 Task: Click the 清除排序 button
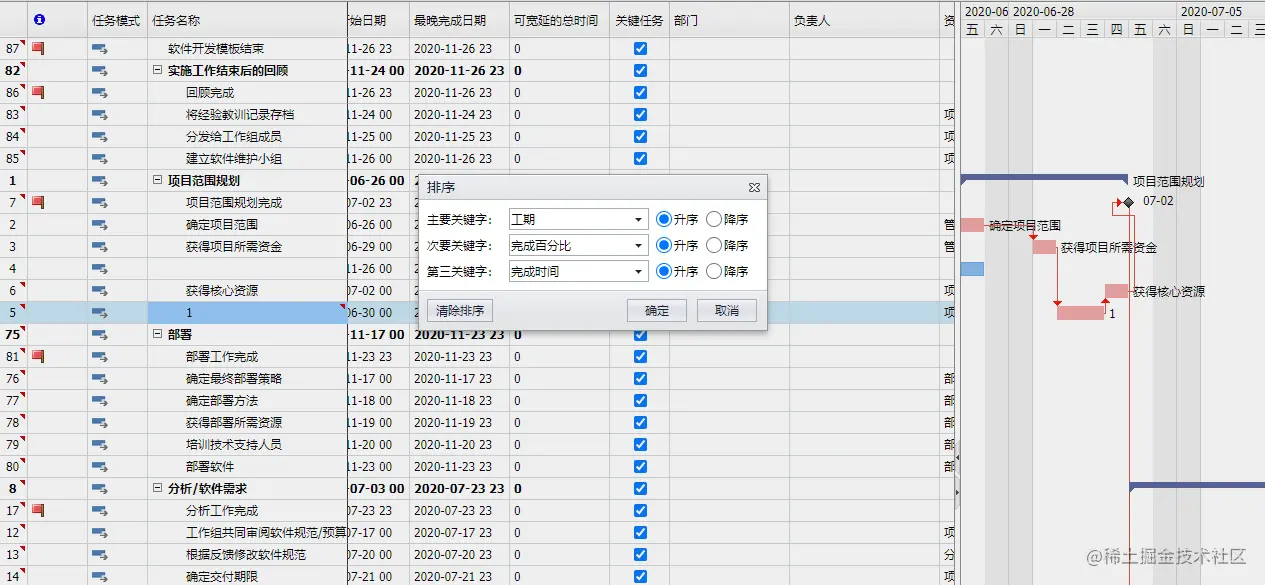coord(457,310)
